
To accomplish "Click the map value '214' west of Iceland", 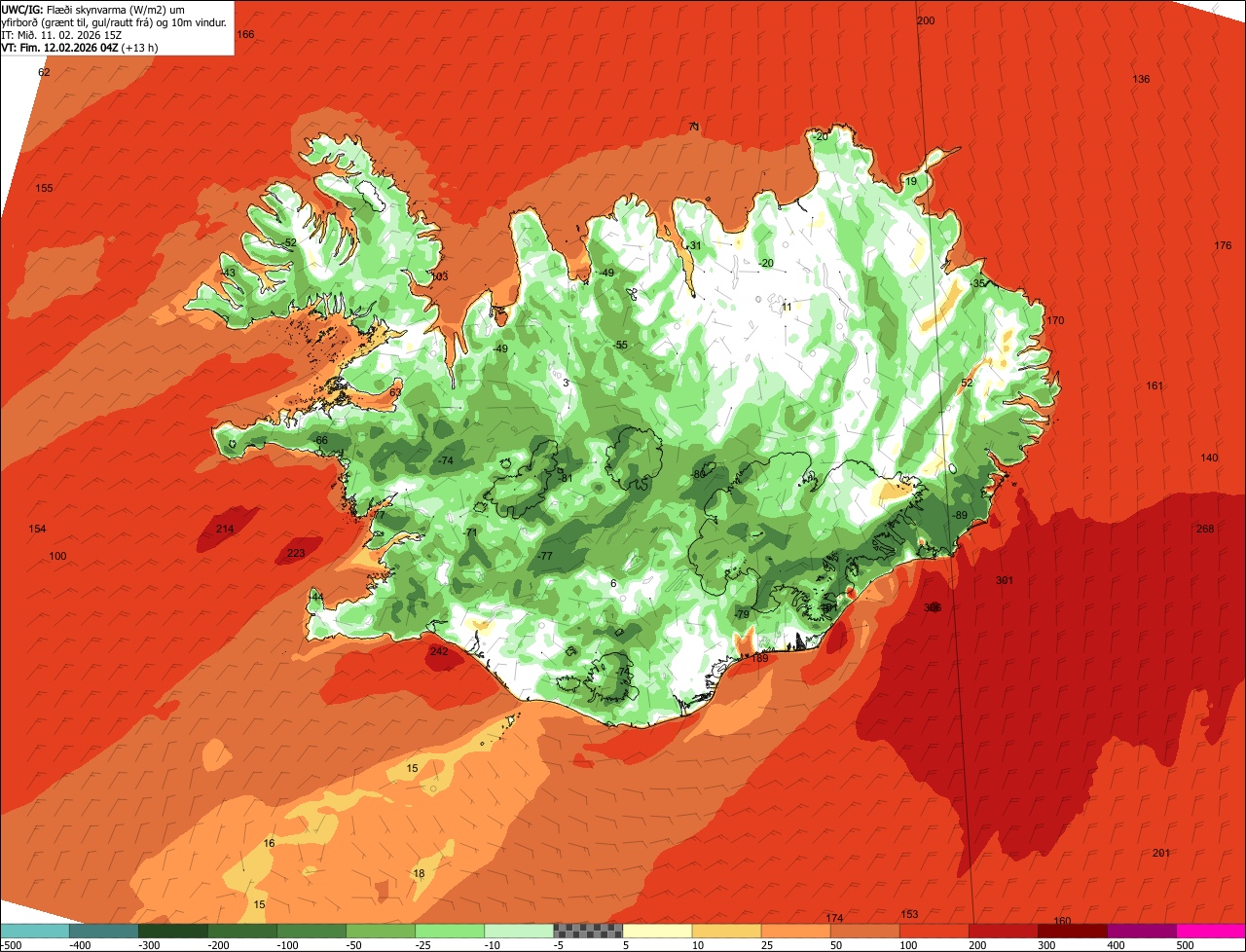I will coord(225,529).
